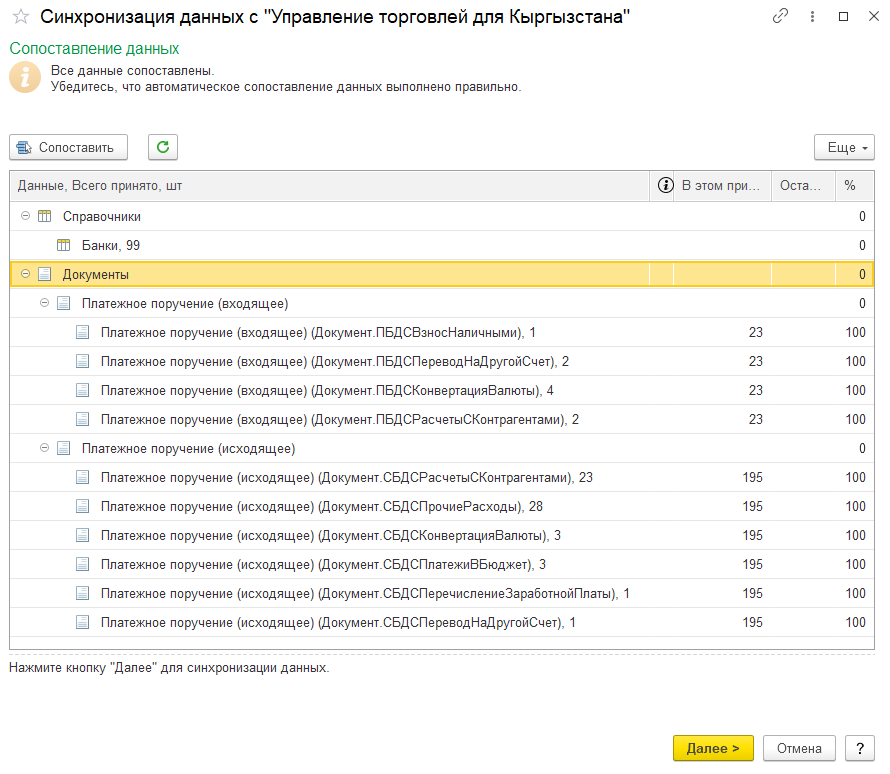This screenshot has width=890, height=774.
Task: Click icon of ПБДСВзносНаличными row
Action: point(83,332)
